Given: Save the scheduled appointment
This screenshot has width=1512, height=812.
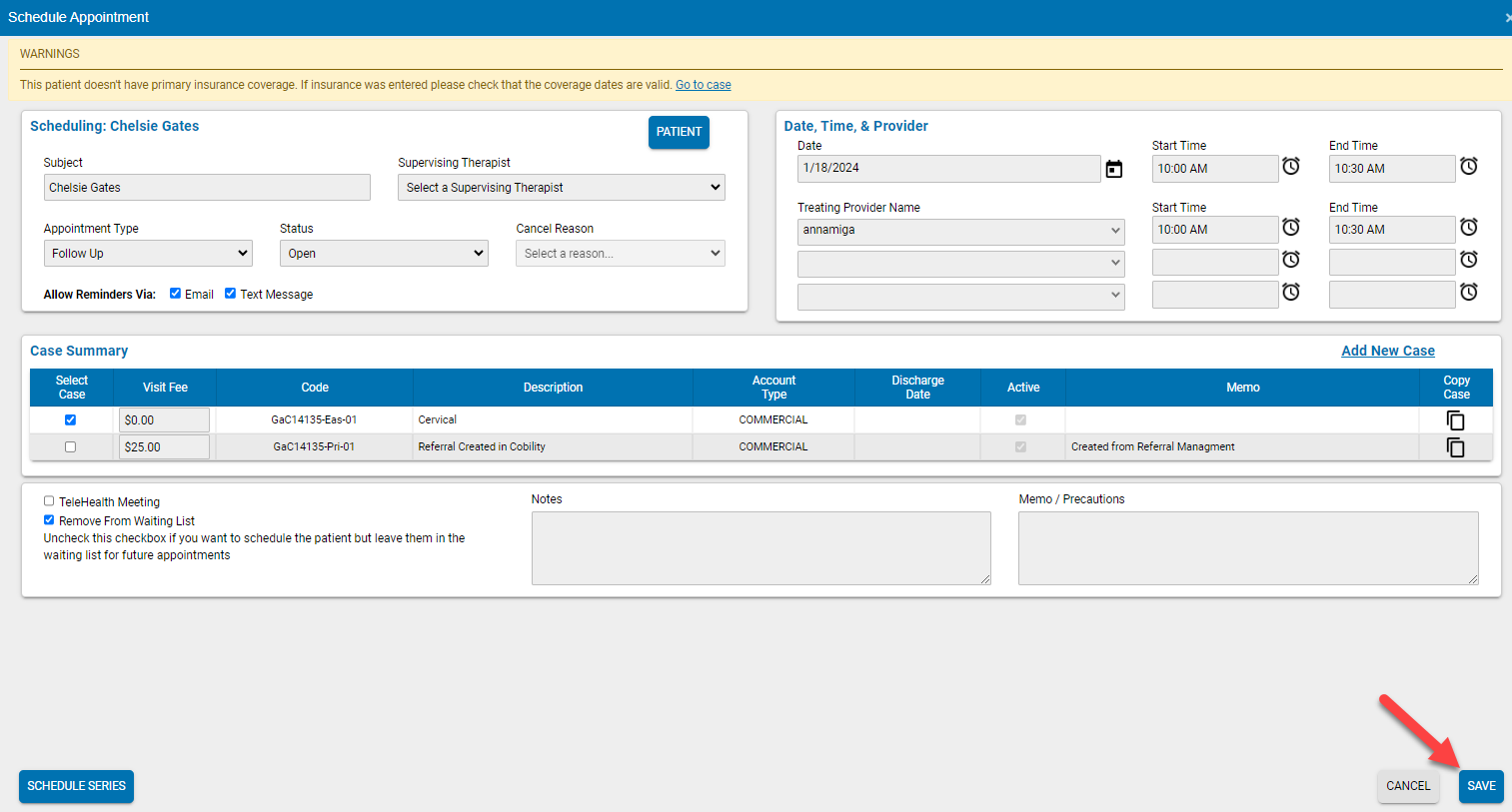Looking at the screenshot, I should tap(1481, 786).
